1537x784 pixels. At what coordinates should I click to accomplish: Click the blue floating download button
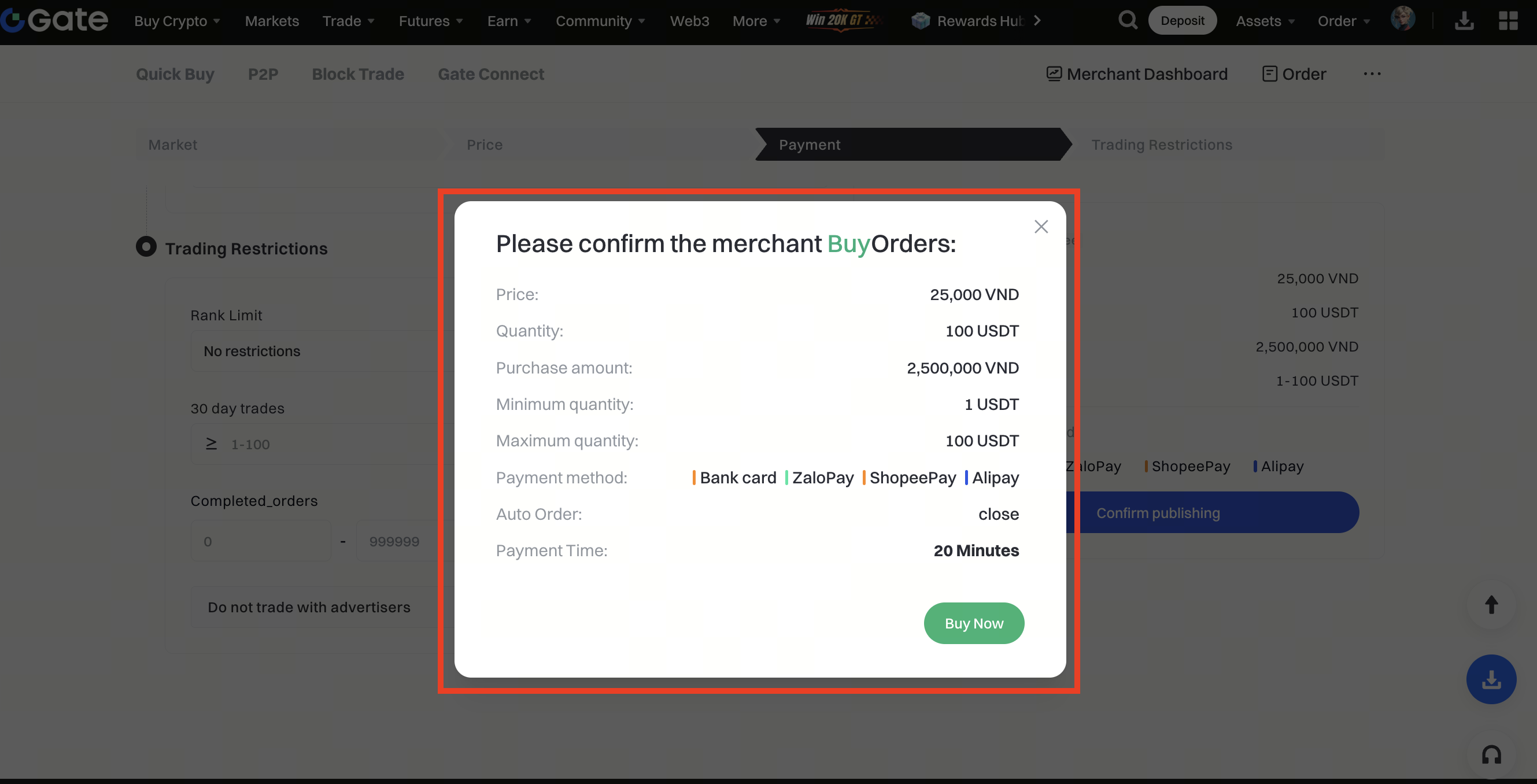coord(1491,679)
